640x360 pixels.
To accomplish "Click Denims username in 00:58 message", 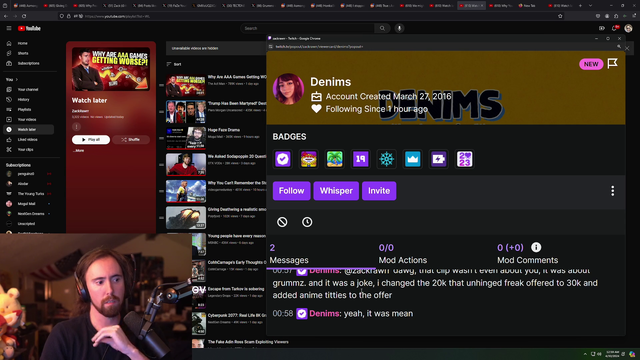I will (x=324, y=313).
